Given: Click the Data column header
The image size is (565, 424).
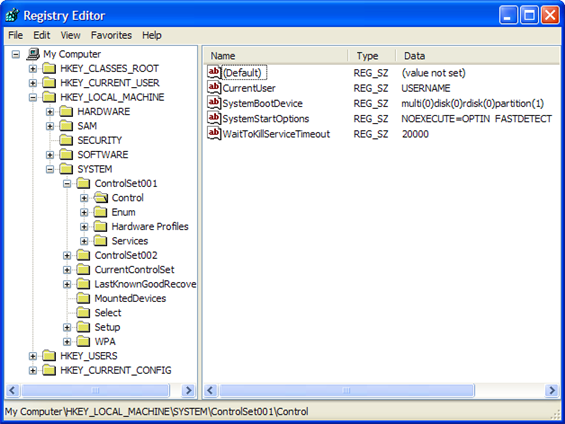Looking at the screenshot, I should click(478, 56).
